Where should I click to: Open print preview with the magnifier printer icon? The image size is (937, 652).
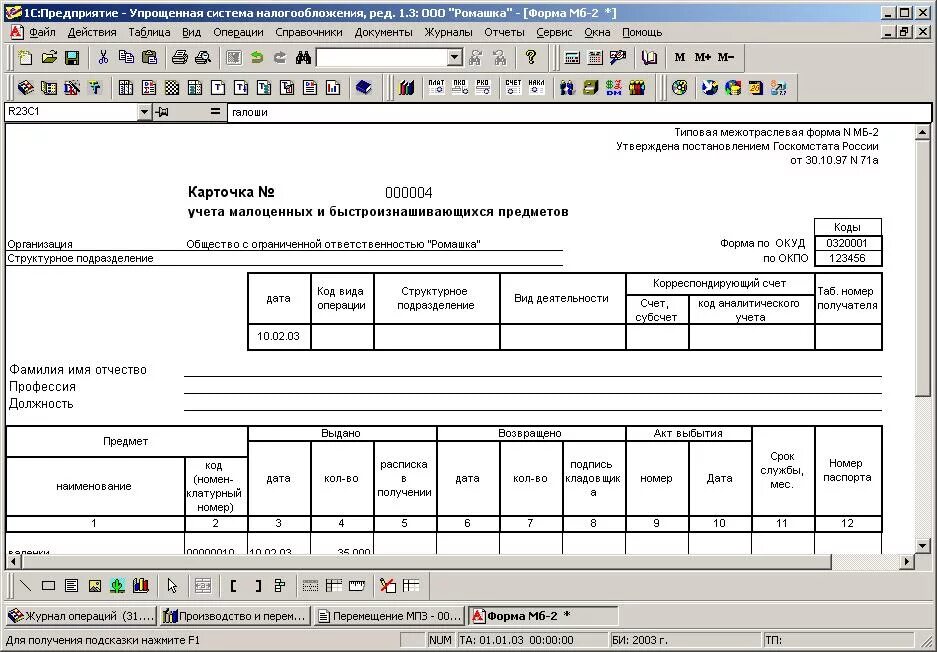point(203,57)
